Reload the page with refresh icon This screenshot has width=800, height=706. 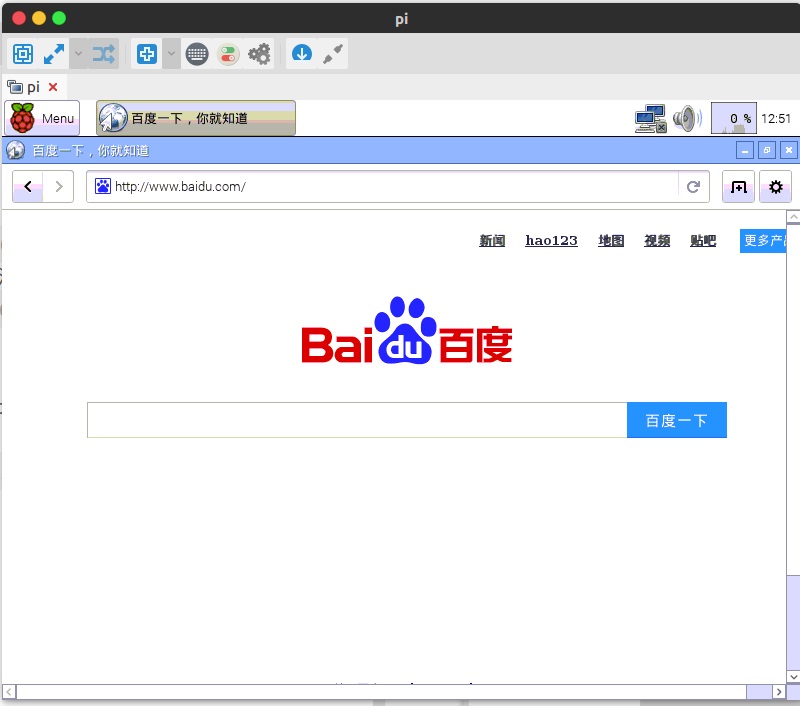point(693,187)
